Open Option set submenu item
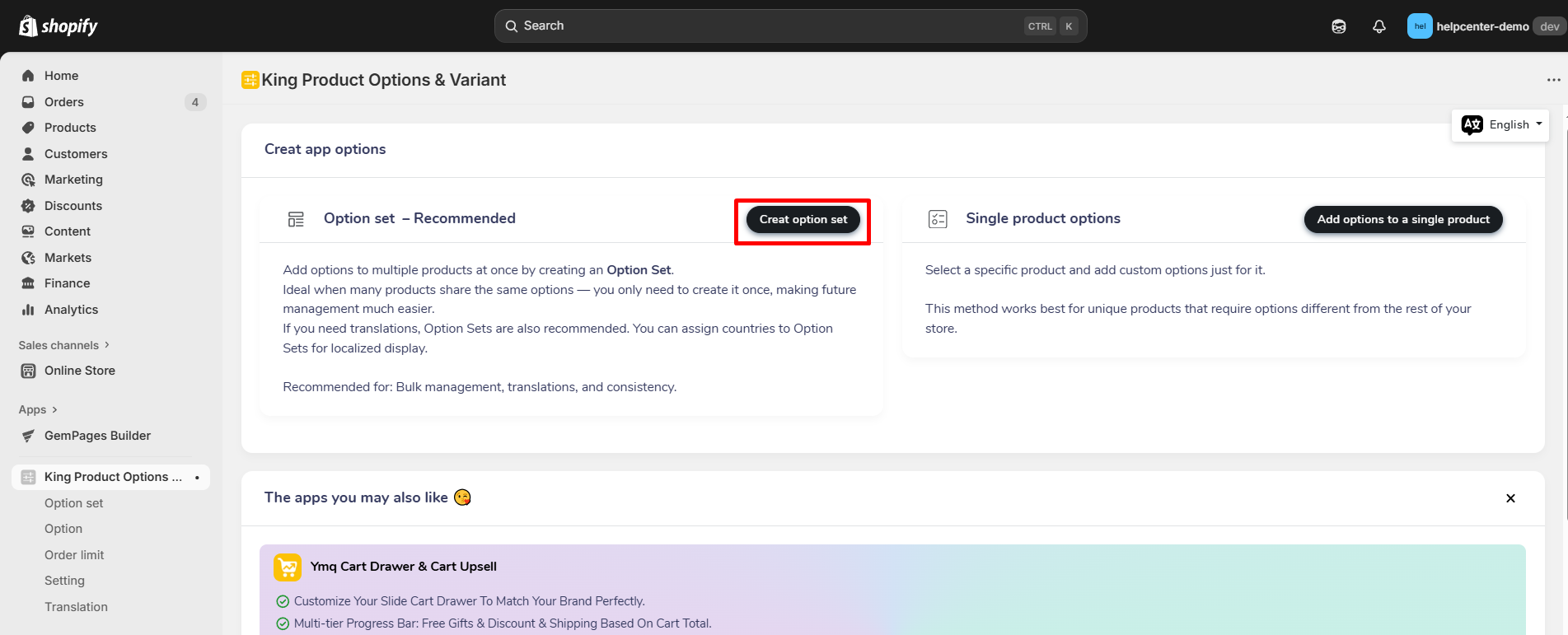Screen dimensions: 1568x635 click(x=74, y=503)
